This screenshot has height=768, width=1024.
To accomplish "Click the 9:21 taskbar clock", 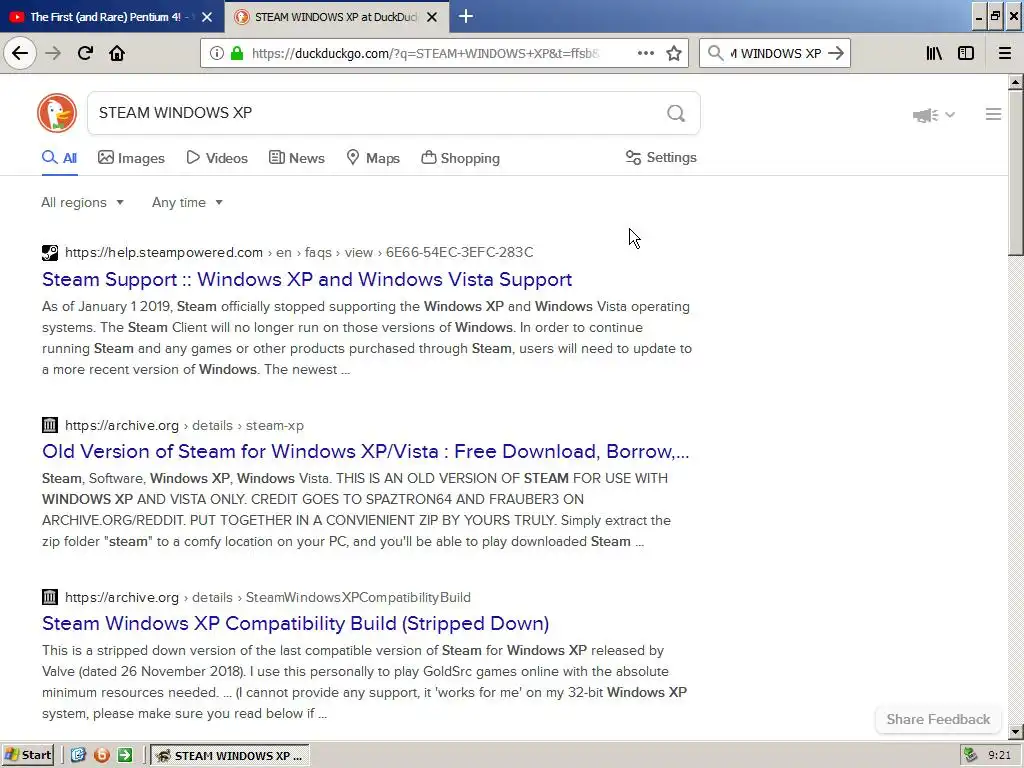I will tap(999, 756).
